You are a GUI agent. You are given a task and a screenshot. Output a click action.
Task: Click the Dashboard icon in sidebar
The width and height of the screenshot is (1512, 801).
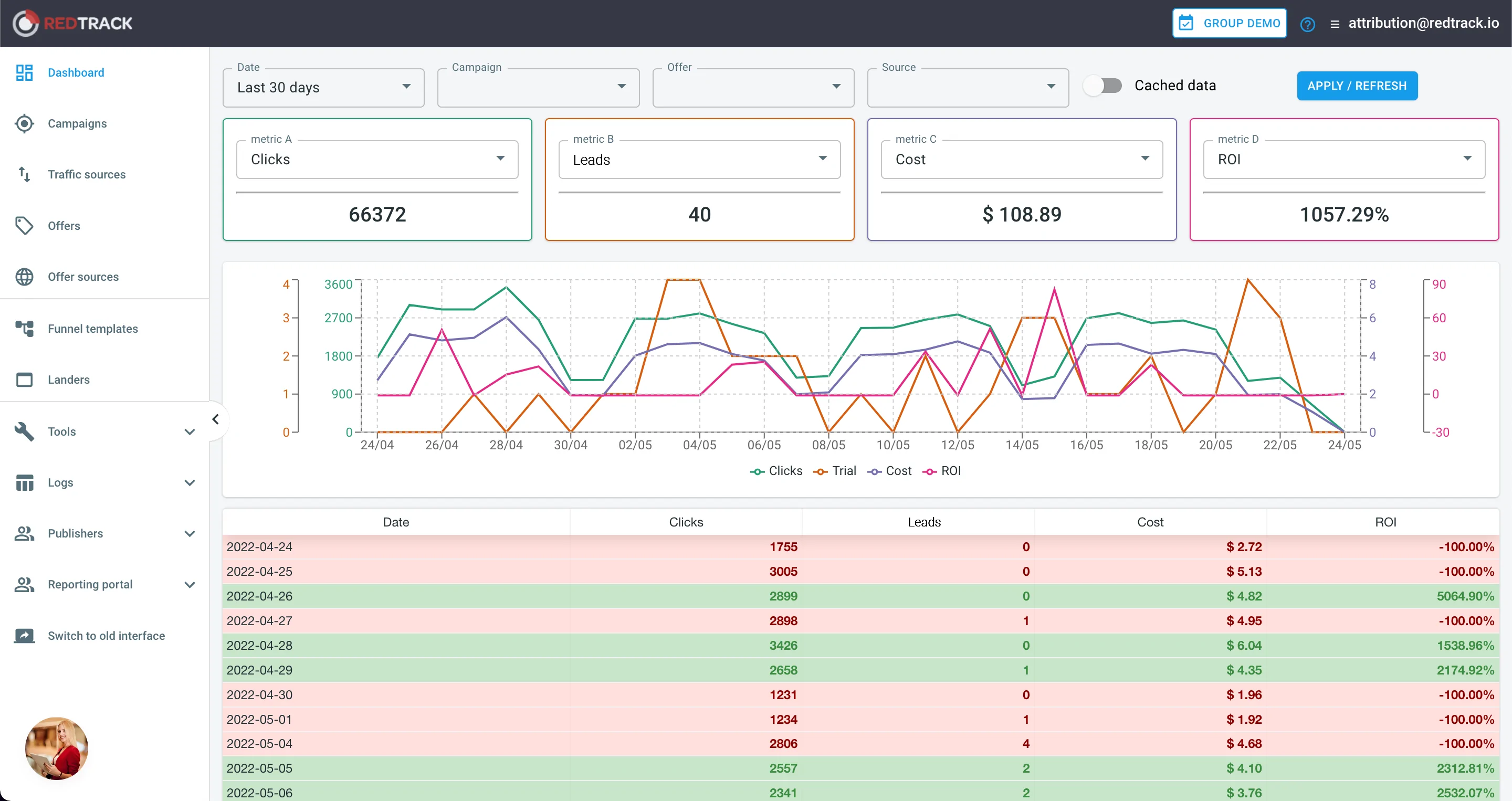pyautogui.click(x=24, y=72)
